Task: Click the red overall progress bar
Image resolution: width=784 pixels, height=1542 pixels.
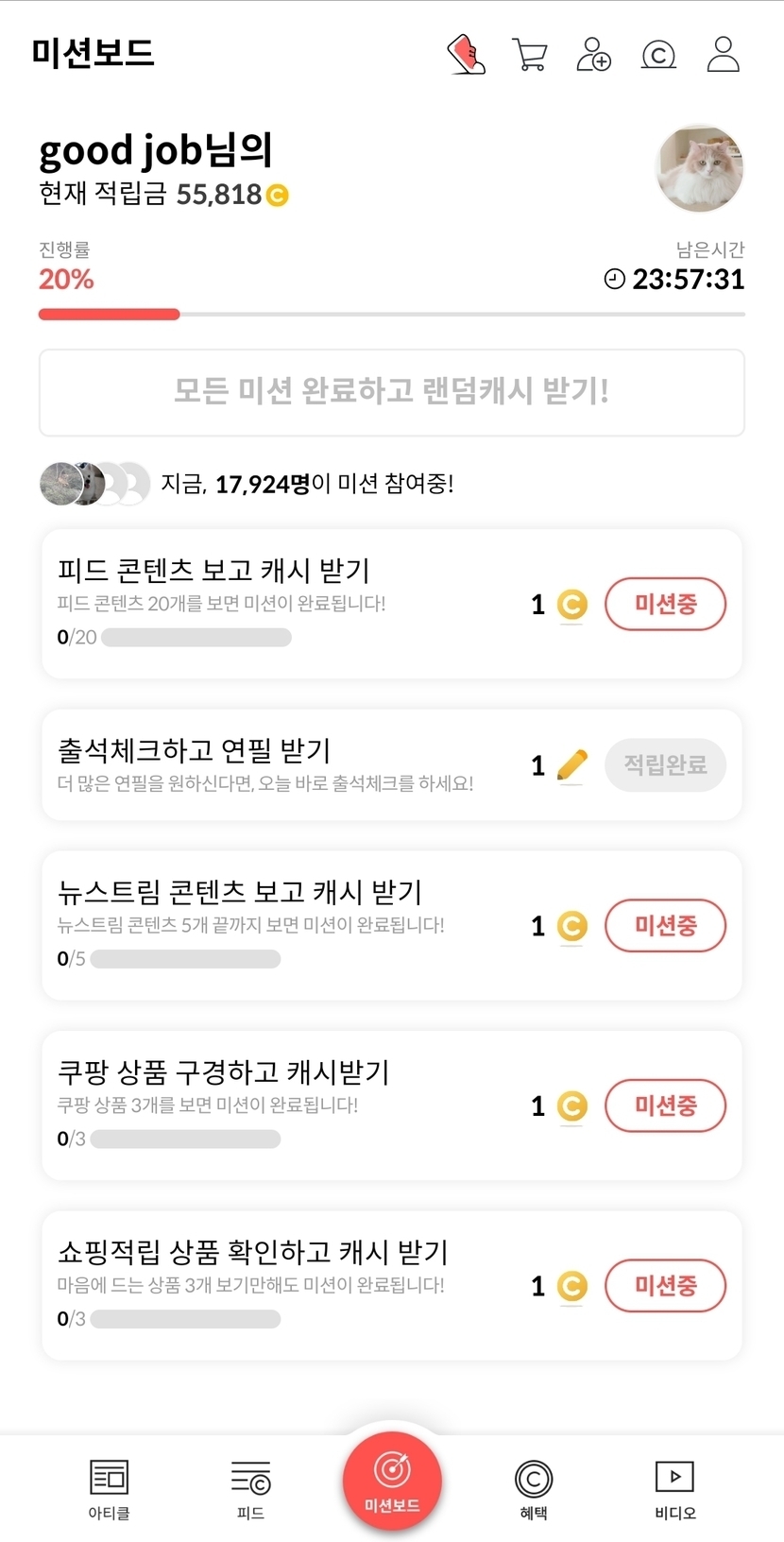Action: point(109,315)
